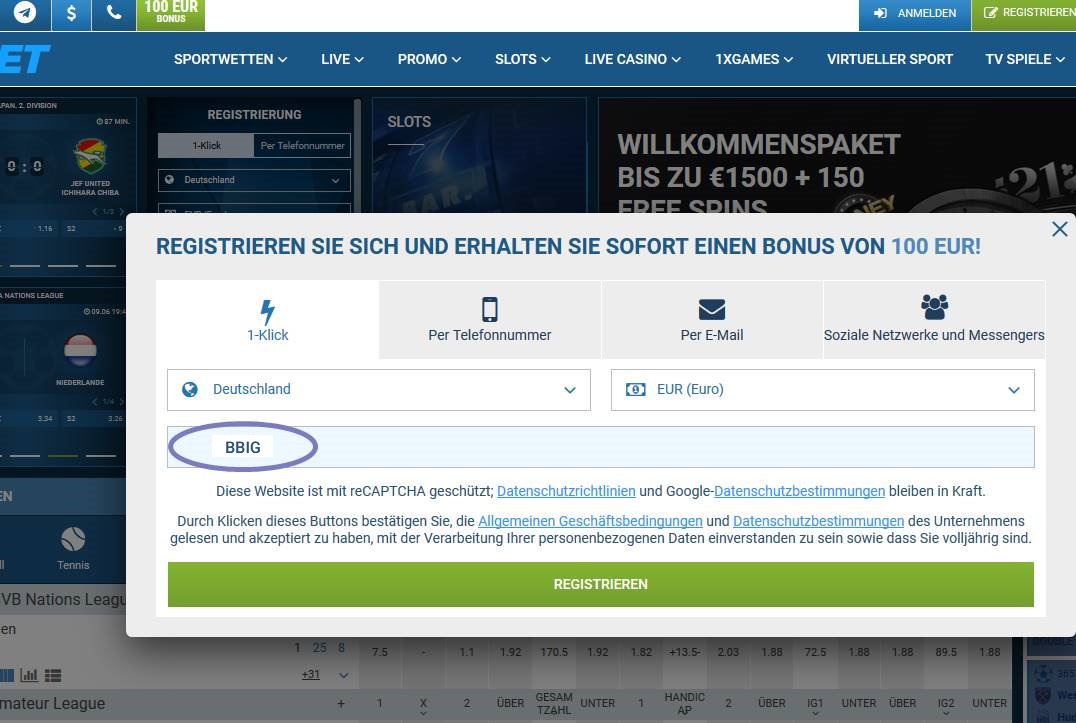Image resolution: width=1076 pixels, height=723 pixels.
Task: Select handicap value +13.5-
Action: click(x=685, y=652)
